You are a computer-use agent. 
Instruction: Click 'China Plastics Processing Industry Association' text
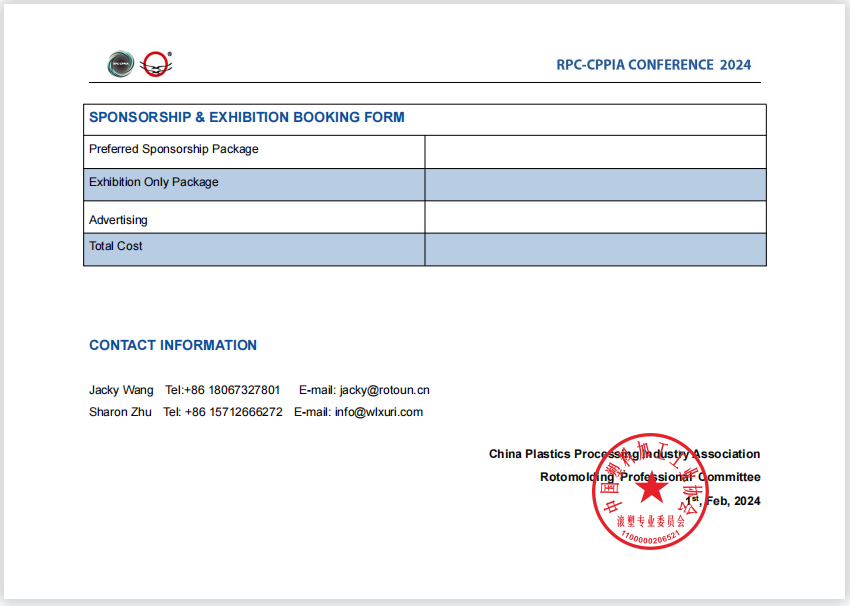pos(624,454)
